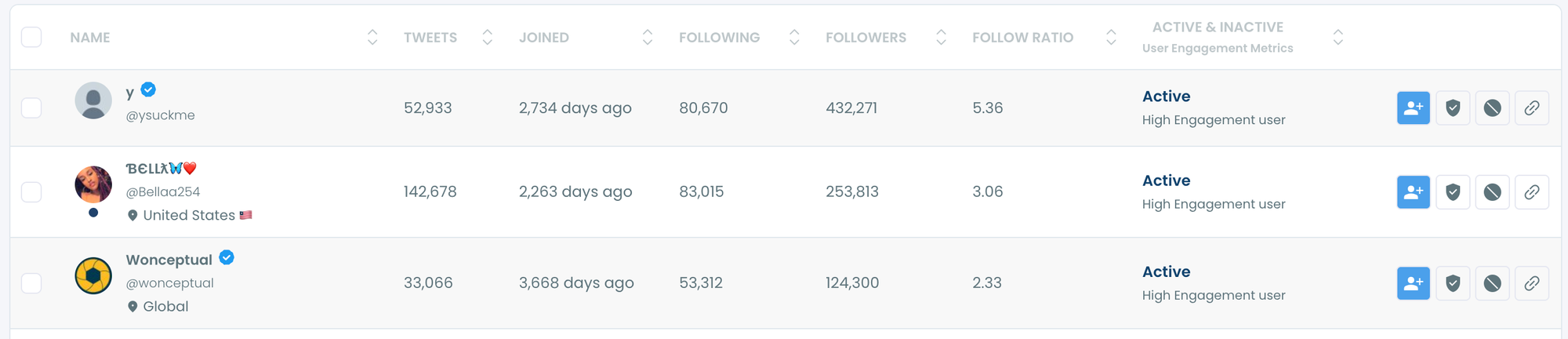Click the shield icon for @wonceptual
Viewport: 1568px width, 339px height.
(1453, 283)
